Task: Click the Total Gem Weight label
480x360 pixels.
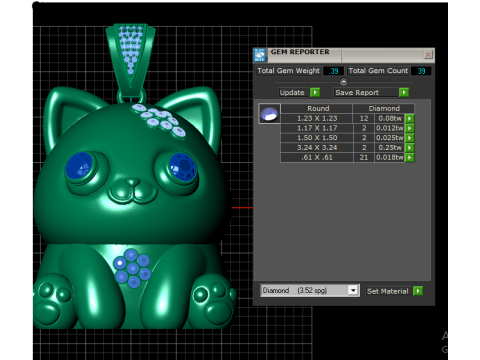Action: (x=288, y=71)
